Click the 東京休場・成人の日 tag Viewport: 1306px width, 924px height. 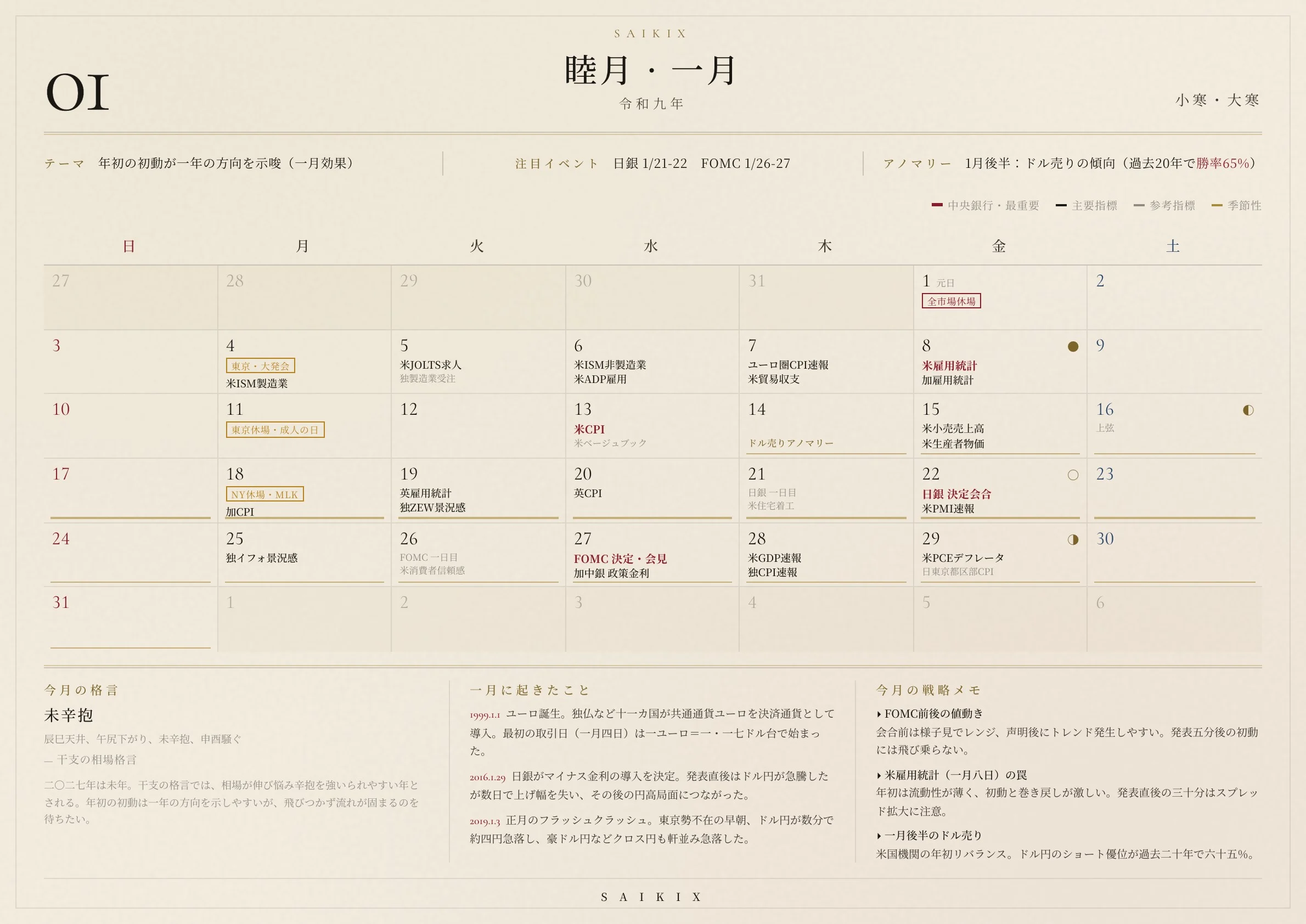click(275, 430)
